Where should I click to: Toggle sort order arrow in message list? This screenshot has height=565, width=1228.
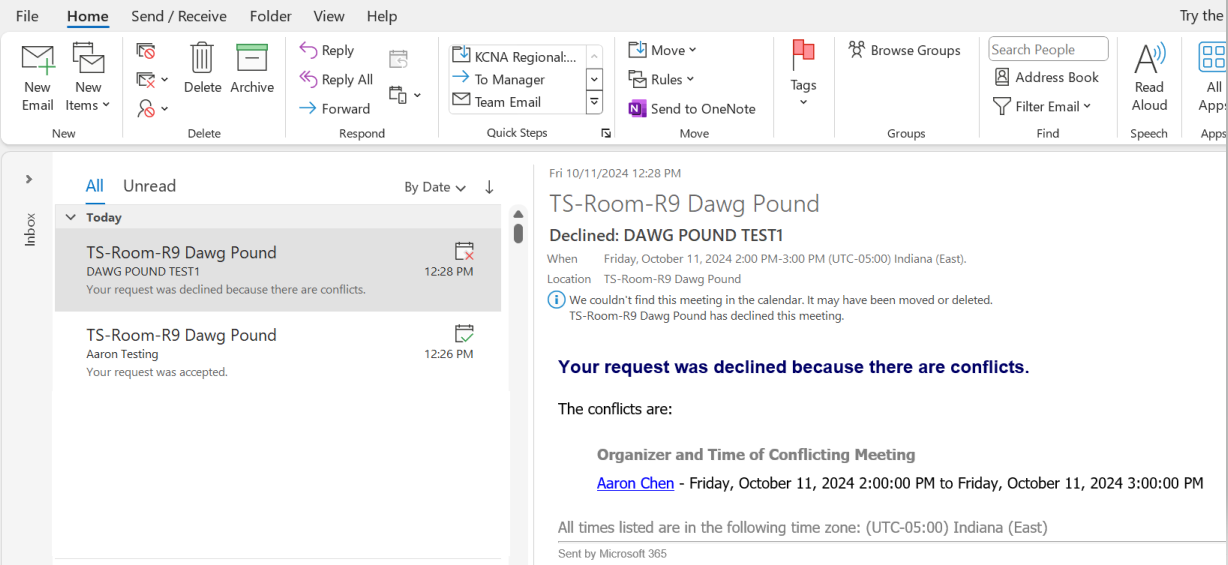[x=489, y=187]
